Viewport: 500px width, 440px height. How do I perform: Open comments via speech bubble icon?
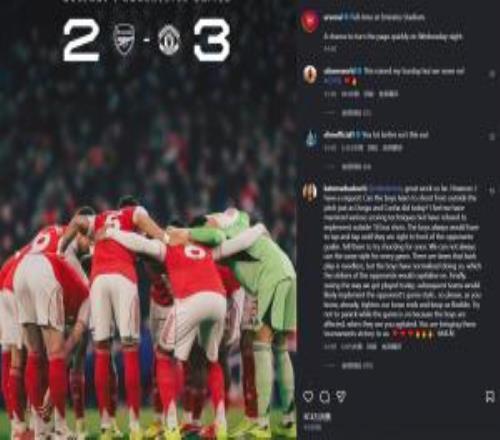tap(324, 396)
